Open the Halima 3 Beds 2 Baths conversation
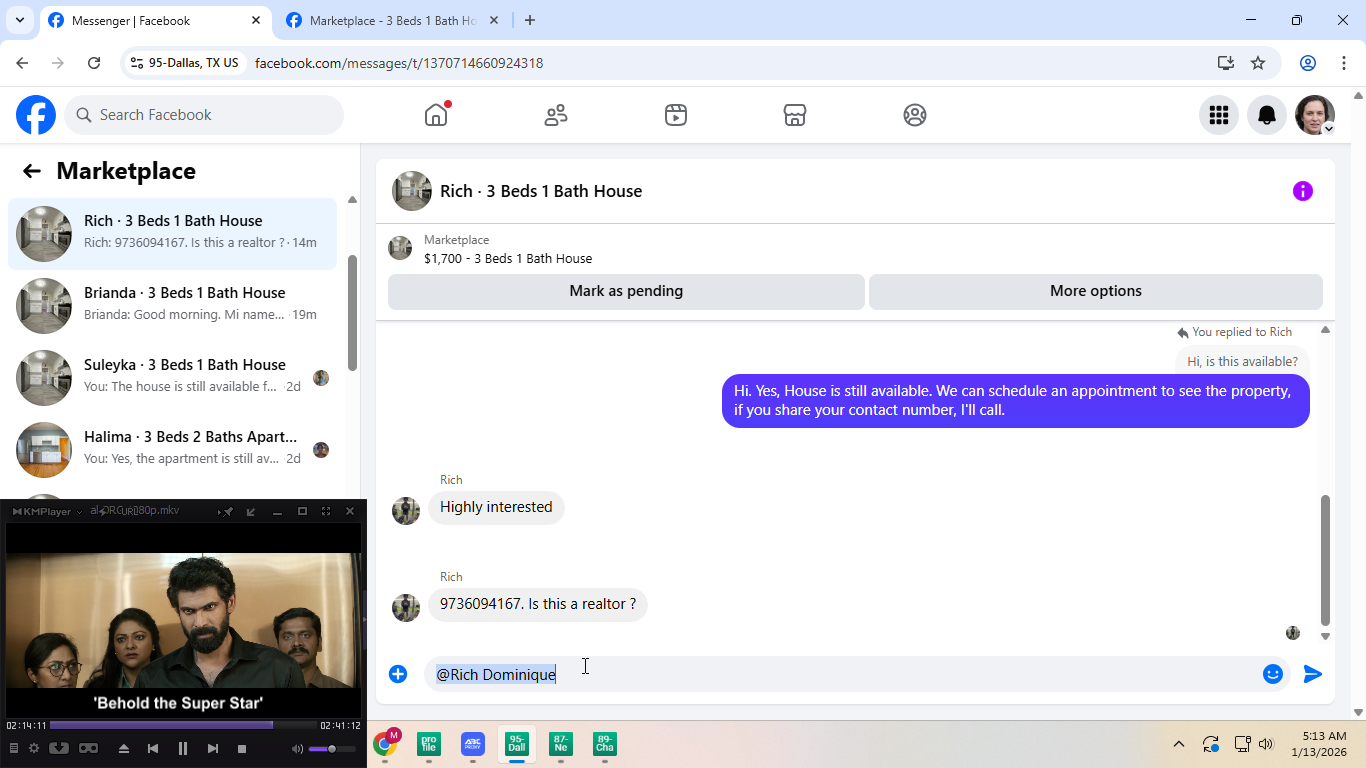 [173, 450]
